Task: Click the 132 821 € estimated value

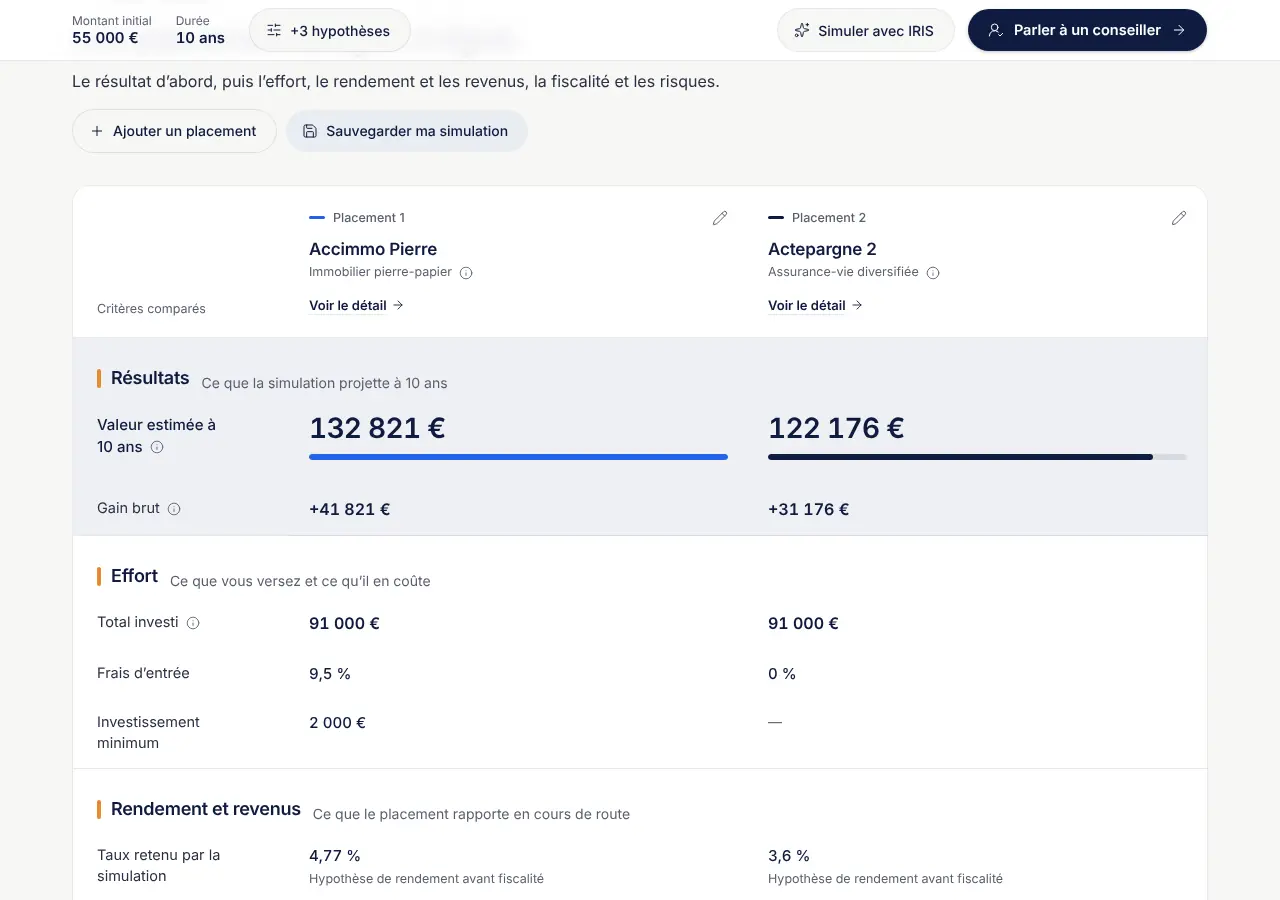Action: click(x=377, y=428)
